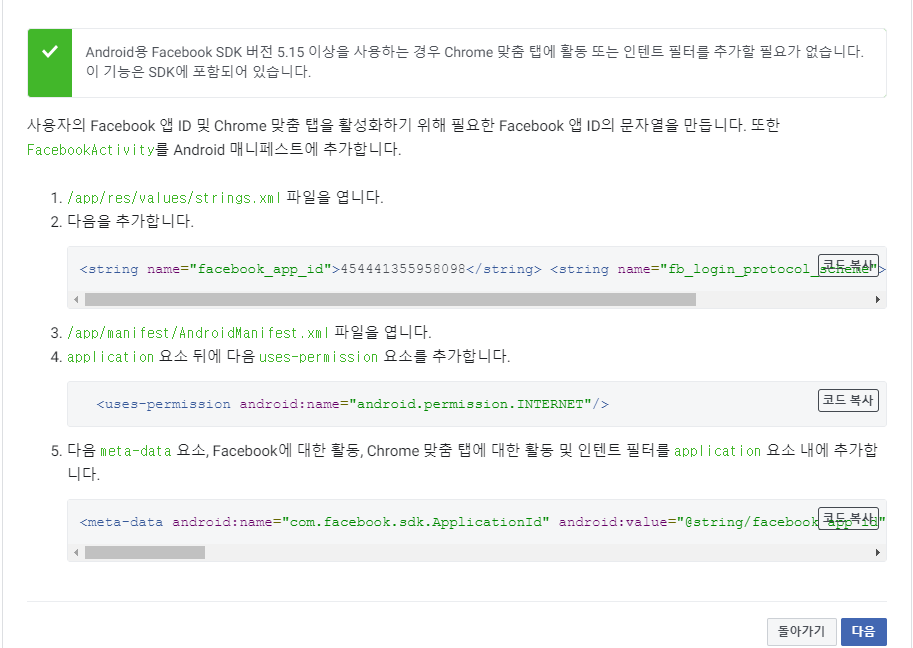
Task: Click /app/manifest/AndroidManifest.xml path text
Action: click(198, 333)
